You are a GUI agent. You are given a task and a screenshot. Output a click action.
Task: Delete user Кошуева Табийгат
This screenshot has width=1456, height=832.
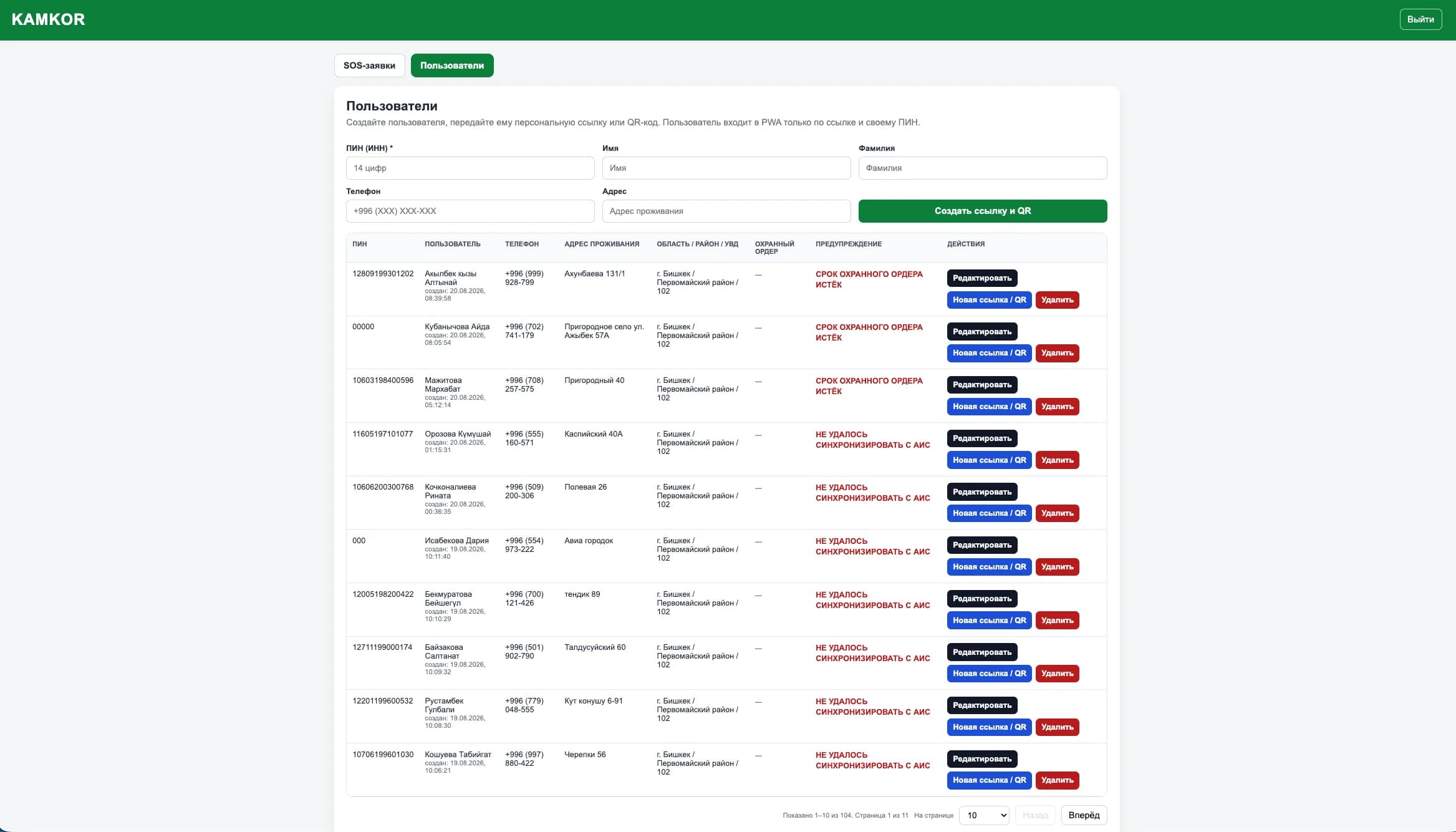[1057, 780]
